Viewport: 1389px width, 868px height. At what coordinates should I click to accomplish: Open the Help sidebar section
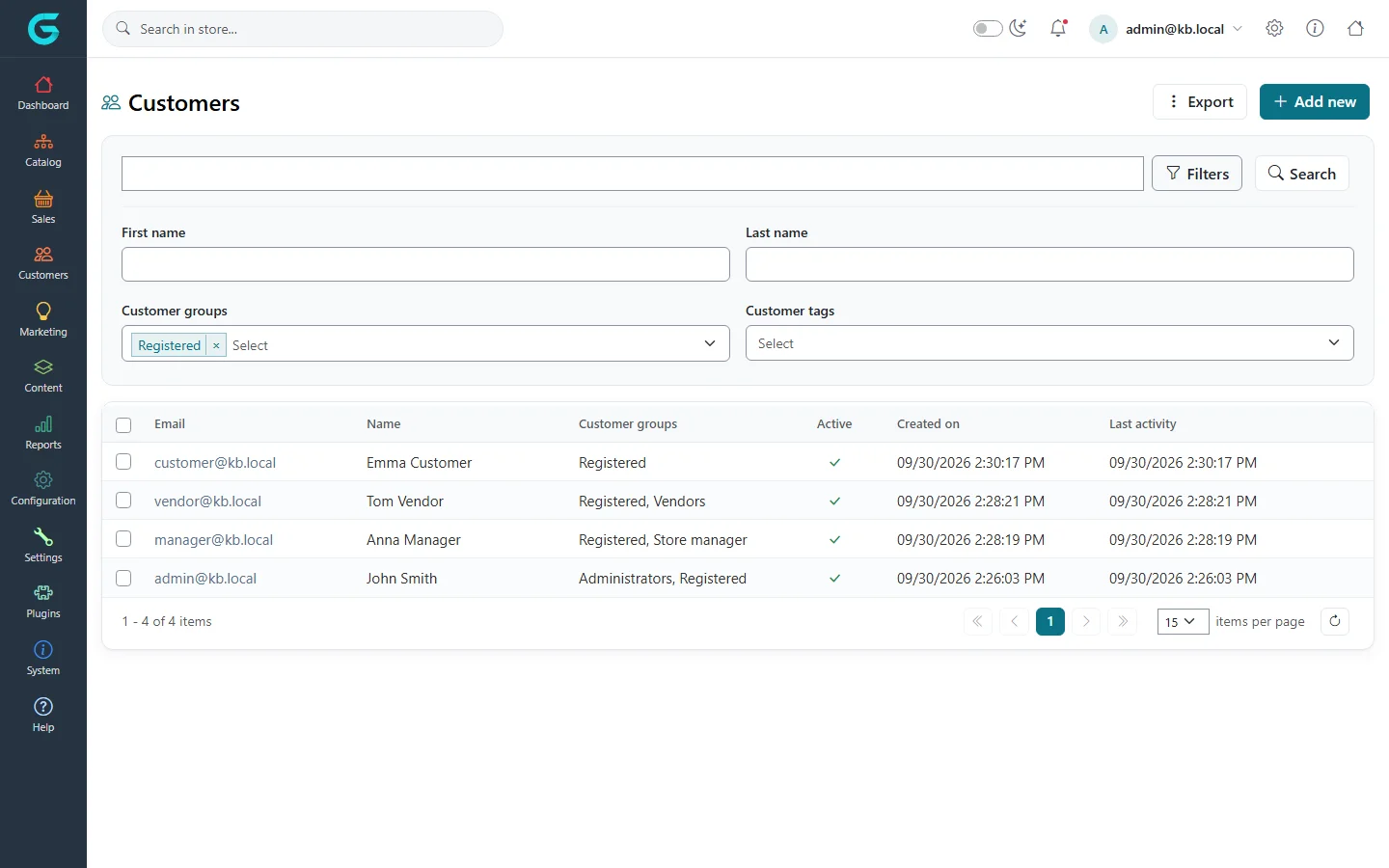[43, 716]
